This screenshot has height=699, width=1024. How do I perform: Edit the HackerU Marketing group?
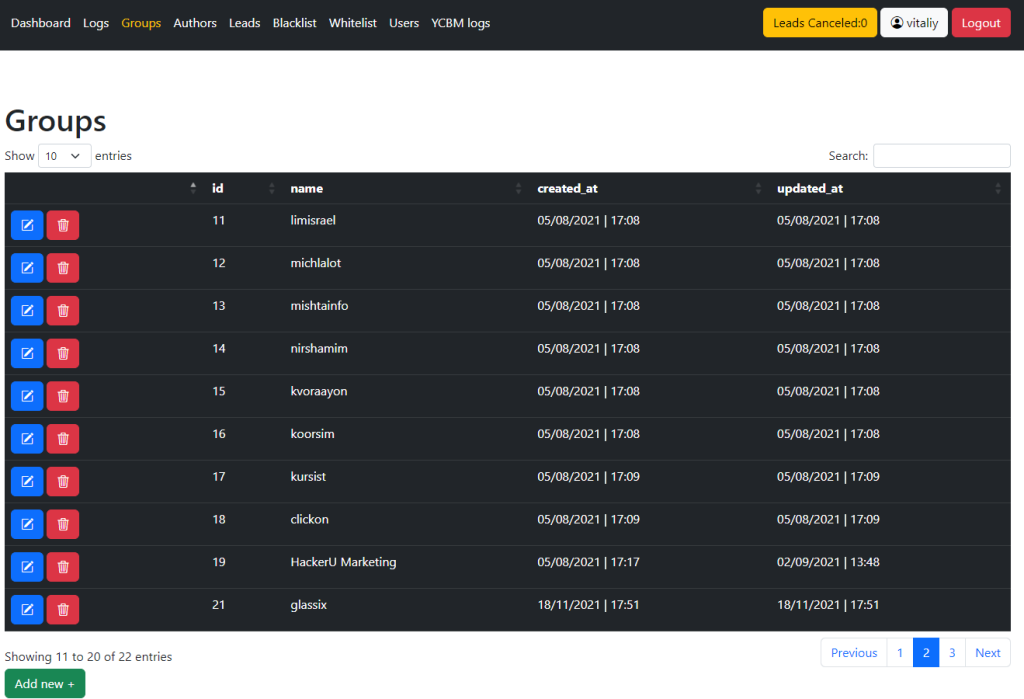coord(27,567)
